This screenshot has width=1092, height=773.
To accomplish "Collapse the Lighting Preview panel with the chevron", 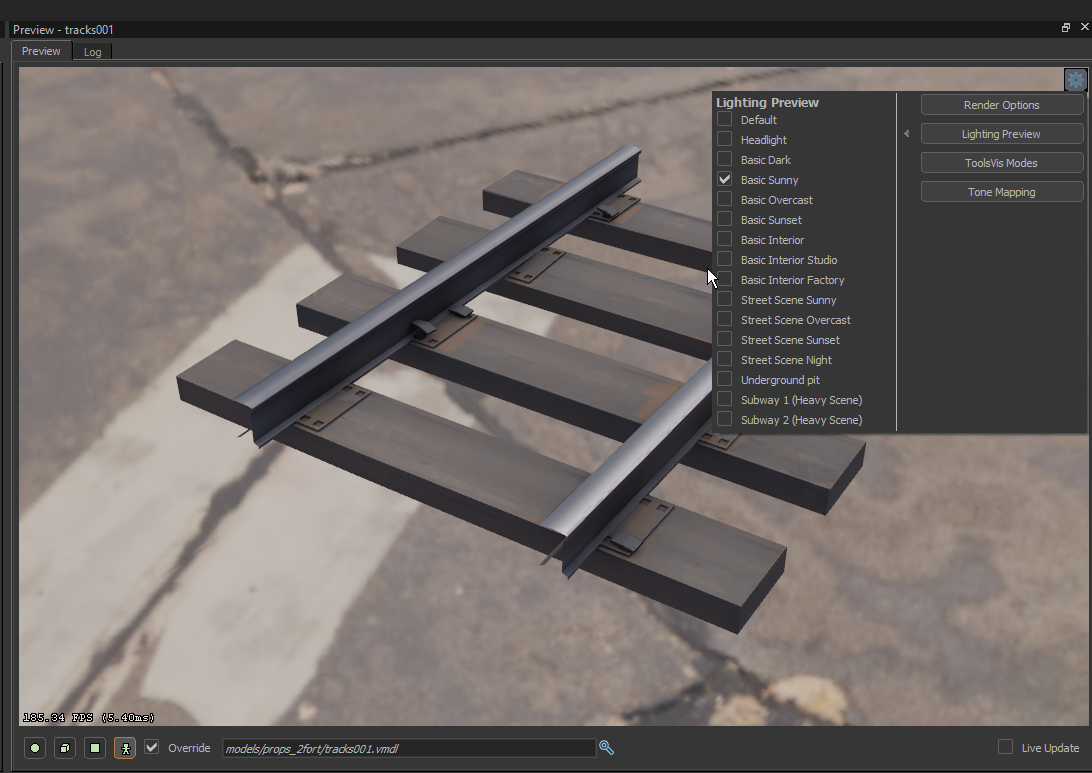I will [x=906, y=133].
